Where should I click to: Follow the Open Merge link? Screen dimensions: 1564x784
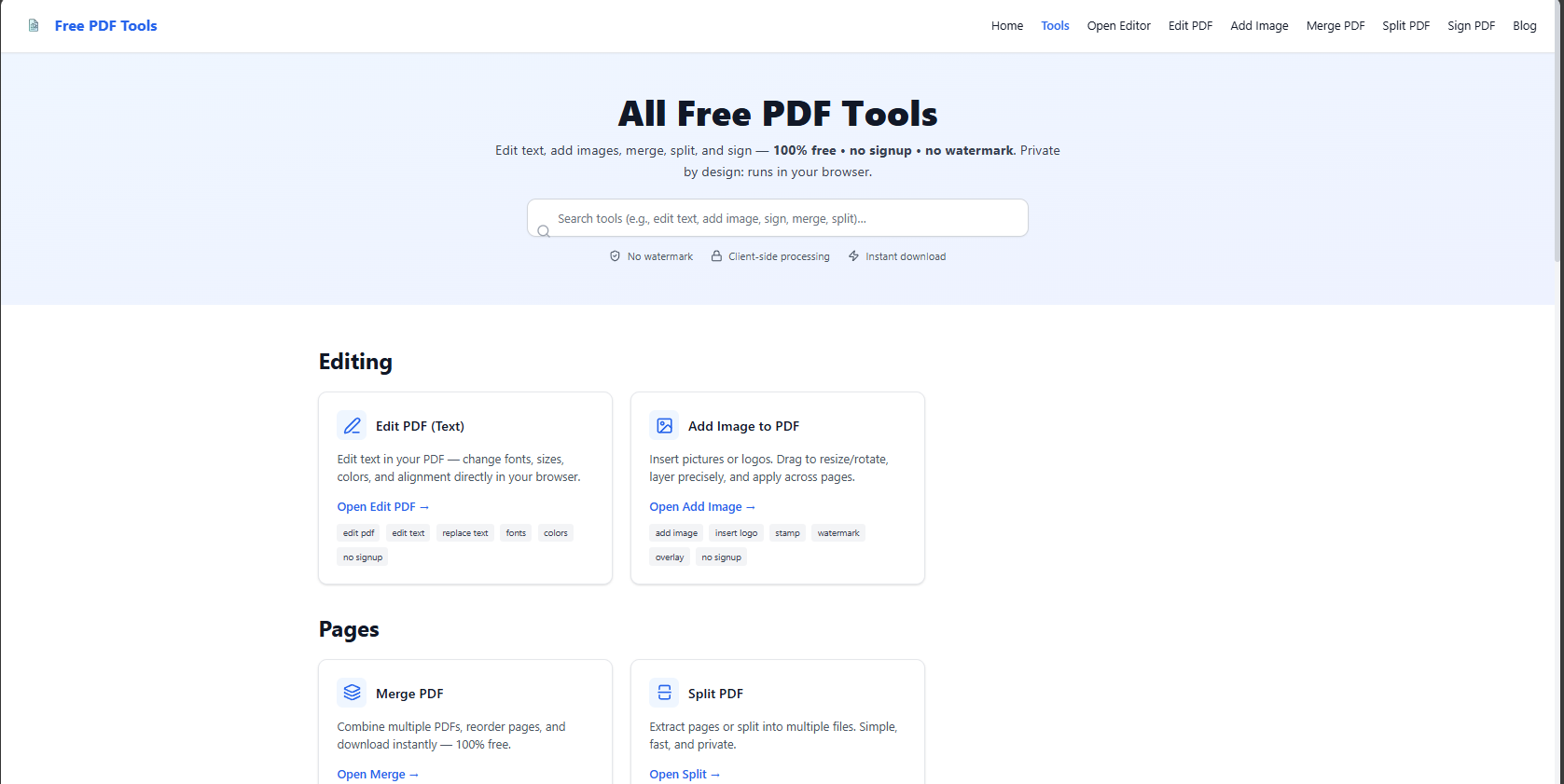(378, 775)
